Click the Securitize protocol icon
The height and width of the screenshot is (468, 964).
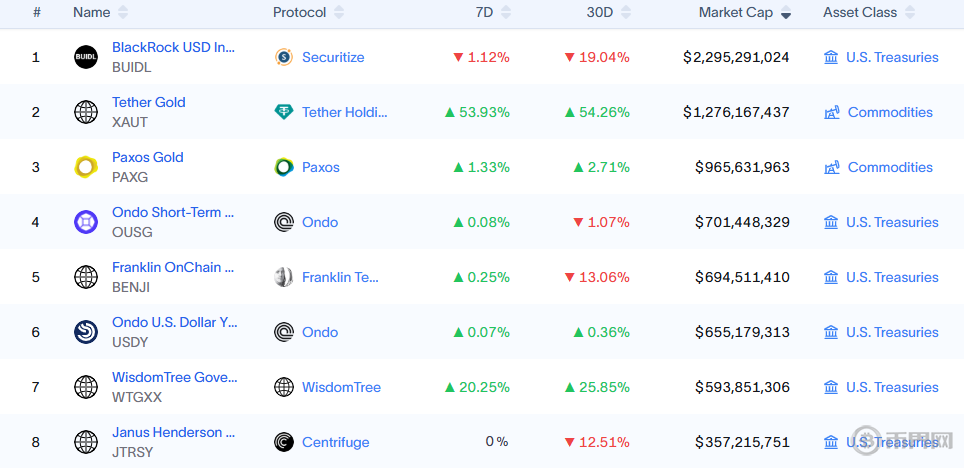pyautogui.click(x=284, y=57)
